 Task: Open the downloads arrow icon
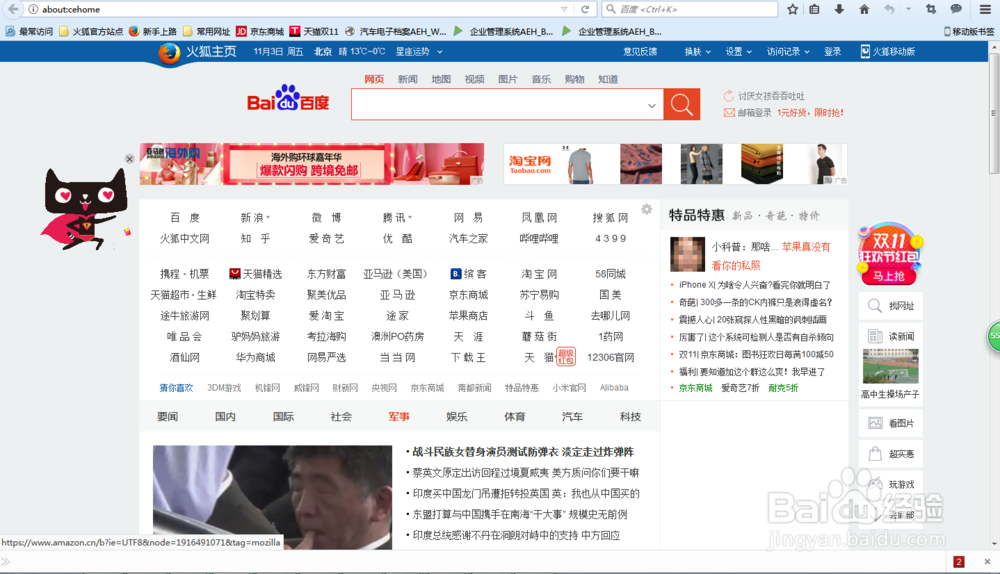(x=839, y=9)
